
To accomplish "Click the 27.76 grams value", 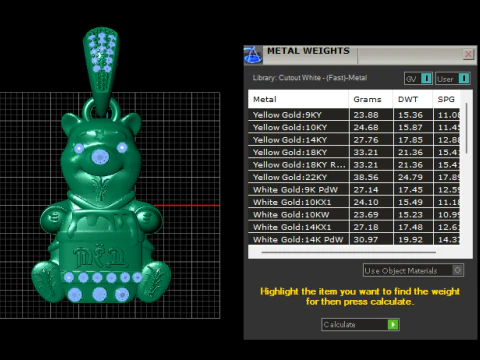I will click(366, 140).
